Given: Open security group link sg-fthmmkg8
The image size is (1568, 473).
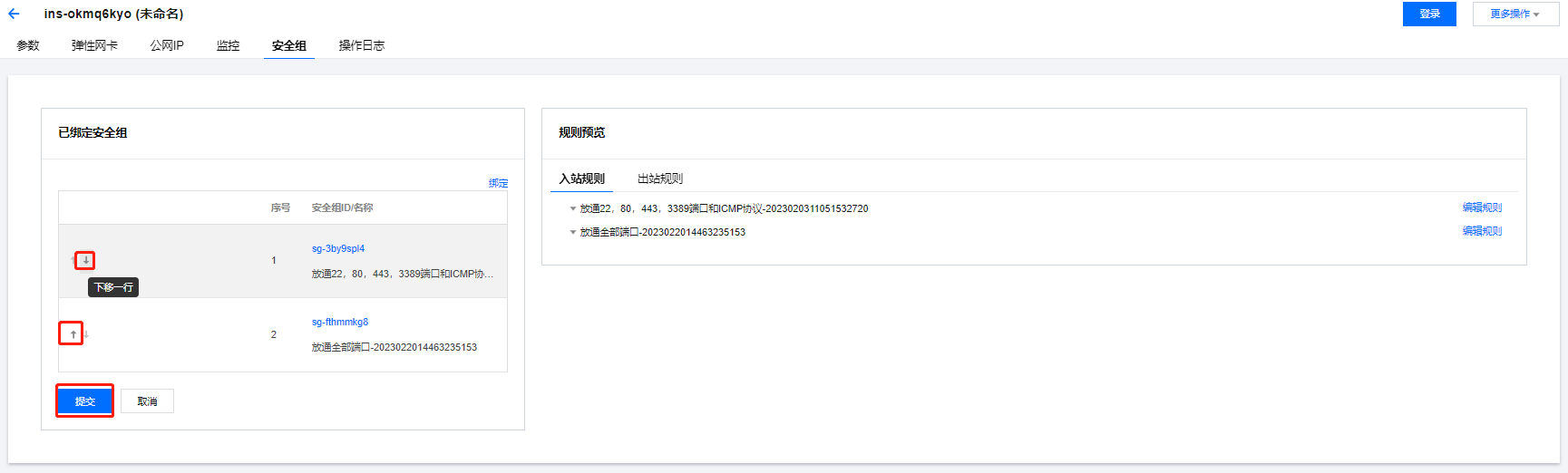Looking at the screenshot, I should pyautogui.click(x=340, y=322).
